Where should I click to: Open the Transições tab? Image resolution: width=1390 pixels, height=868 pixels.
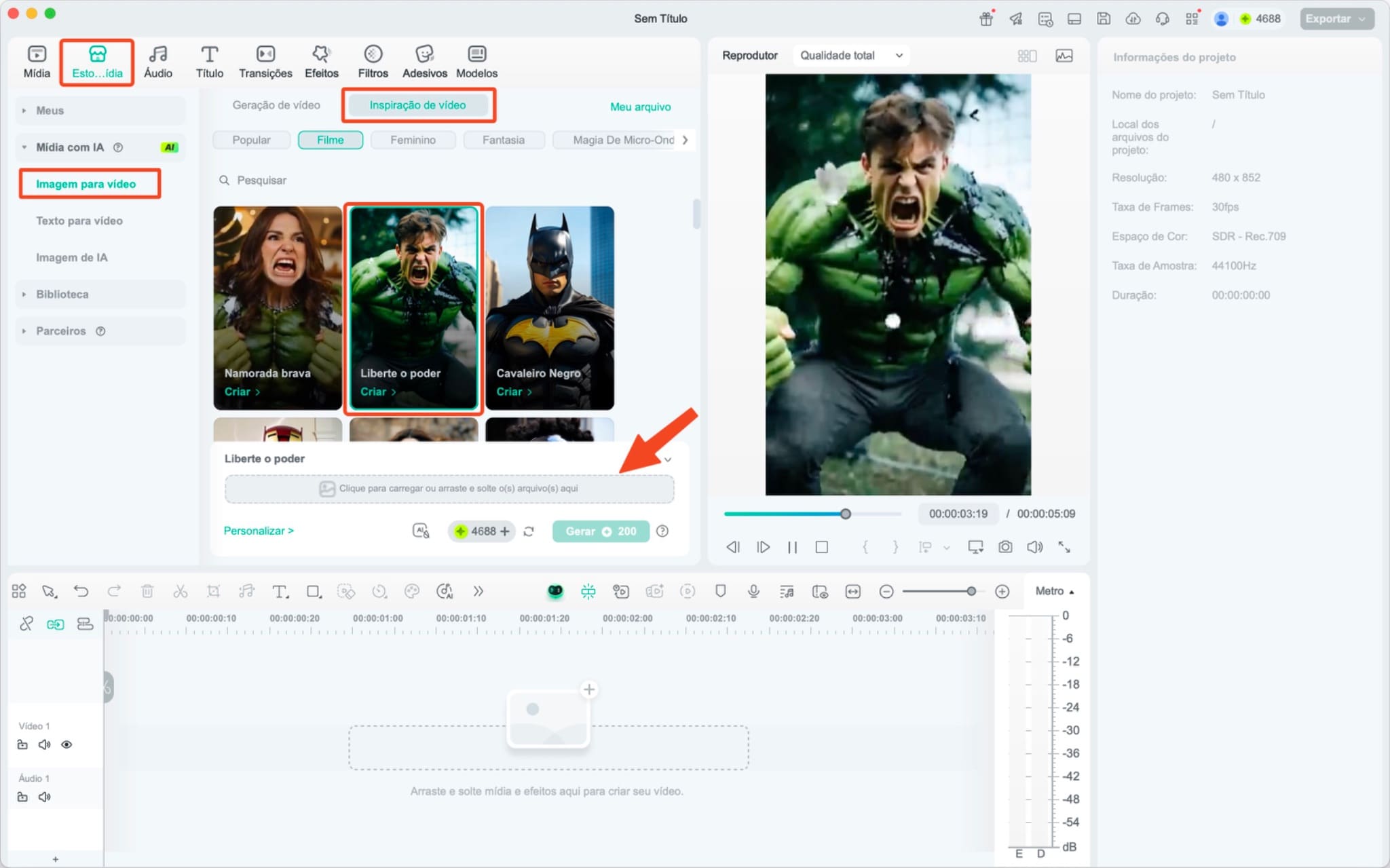point(265,62)
